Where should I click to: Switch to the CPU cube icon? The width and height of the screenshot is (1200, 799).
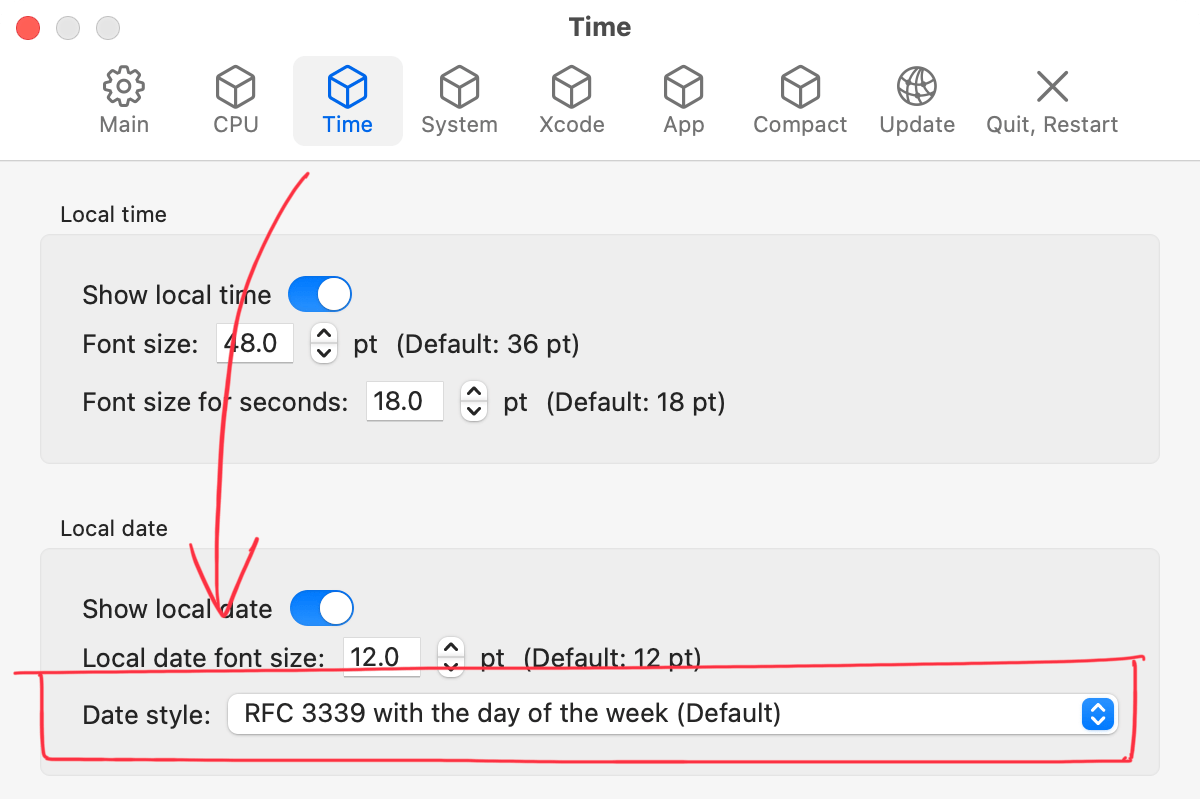236,87
